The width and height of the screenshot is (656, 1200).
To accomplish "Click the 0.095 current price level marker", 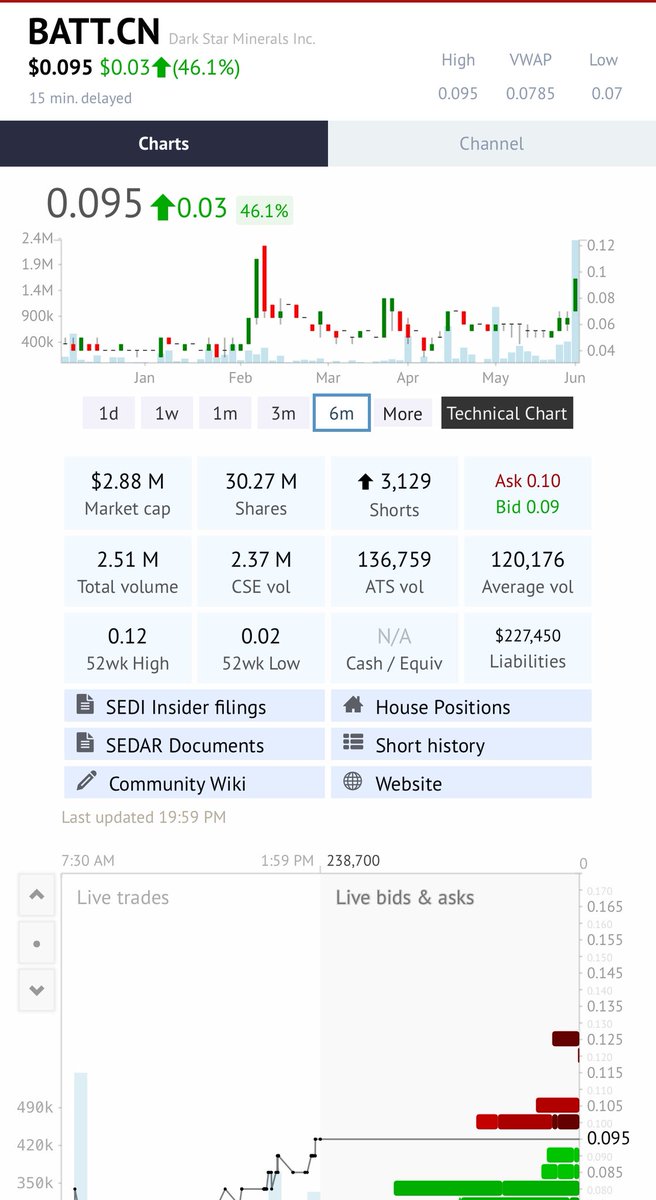I will (608, 1138).
